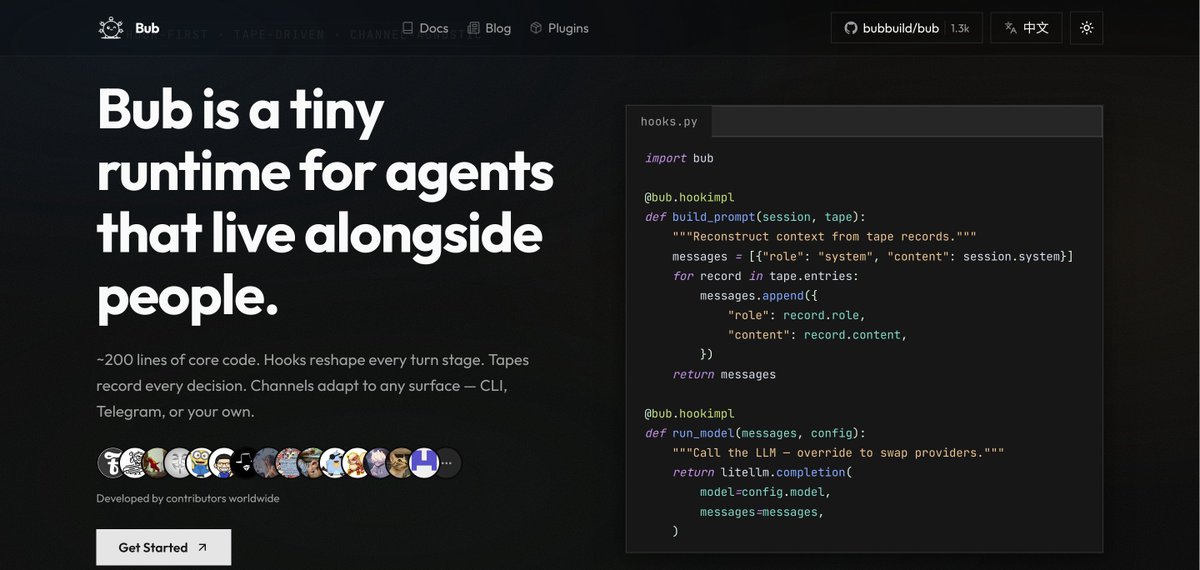The image size is (1200, 570).
Task: Open the Docs menu item
Action: coord(425,28)
